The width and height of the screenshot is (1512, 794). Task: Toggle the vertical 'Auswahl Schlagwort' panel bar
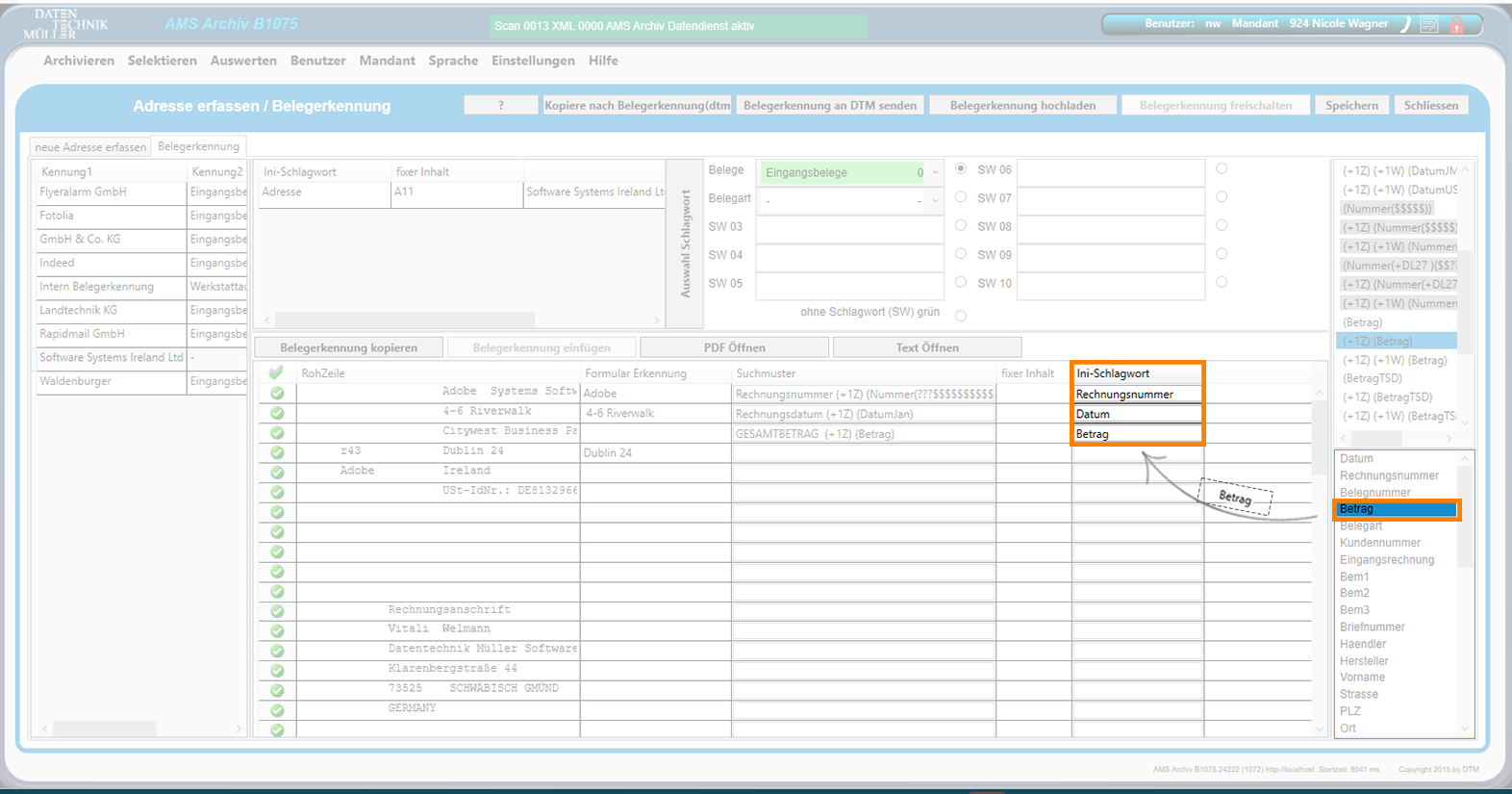686,243
